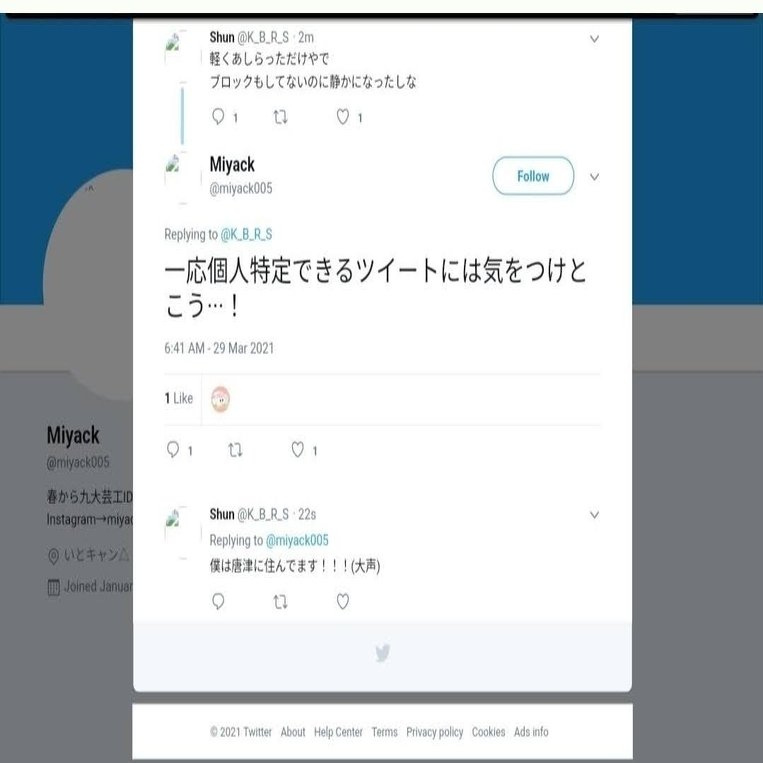Like Miyack's main tweet
The image size is (763, 763).
click(298, 450)
